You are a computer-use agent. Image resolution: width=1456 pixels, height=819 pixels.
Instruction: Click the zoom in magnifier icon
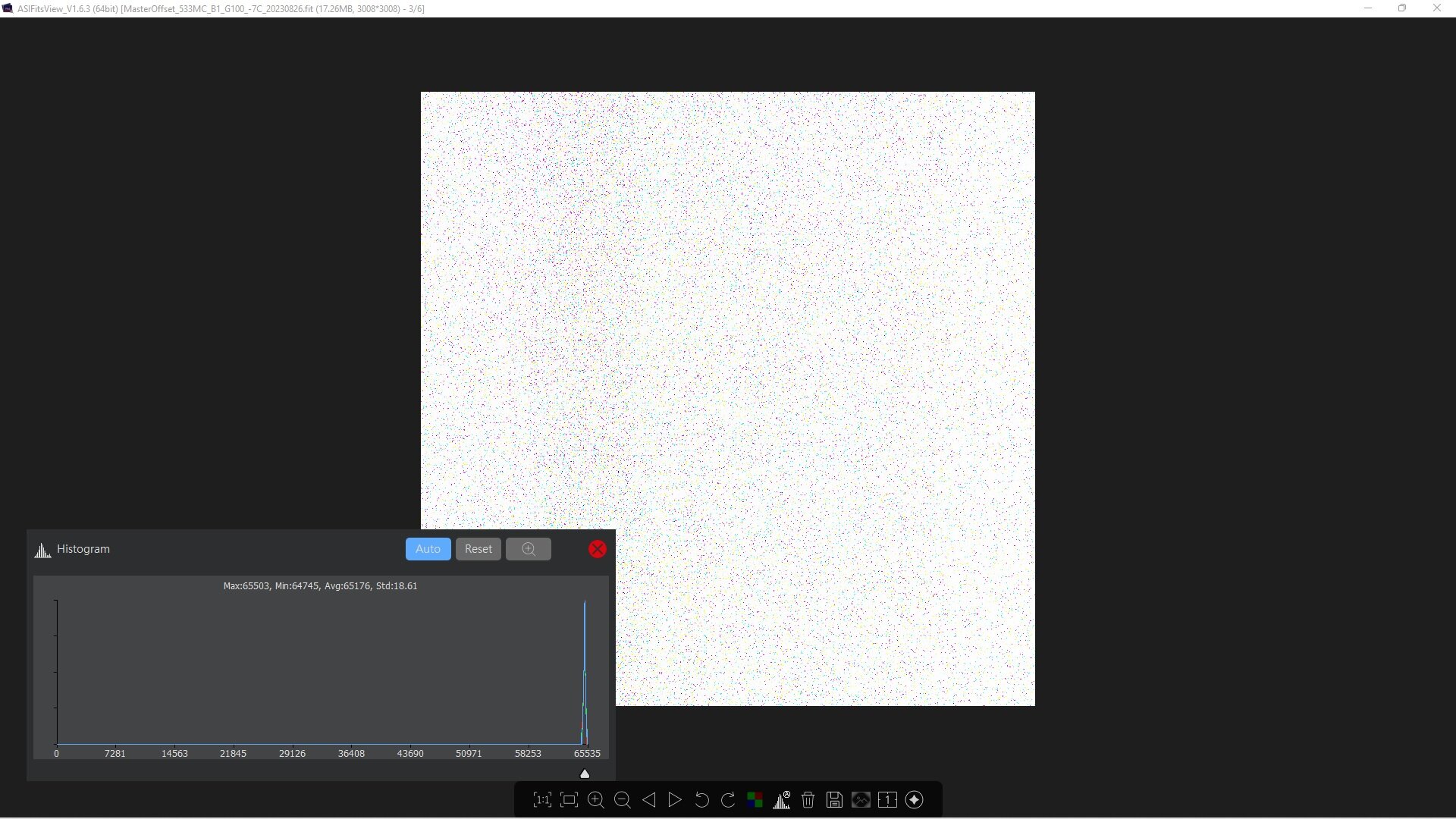pyautogui.click(x=596, y=800)
